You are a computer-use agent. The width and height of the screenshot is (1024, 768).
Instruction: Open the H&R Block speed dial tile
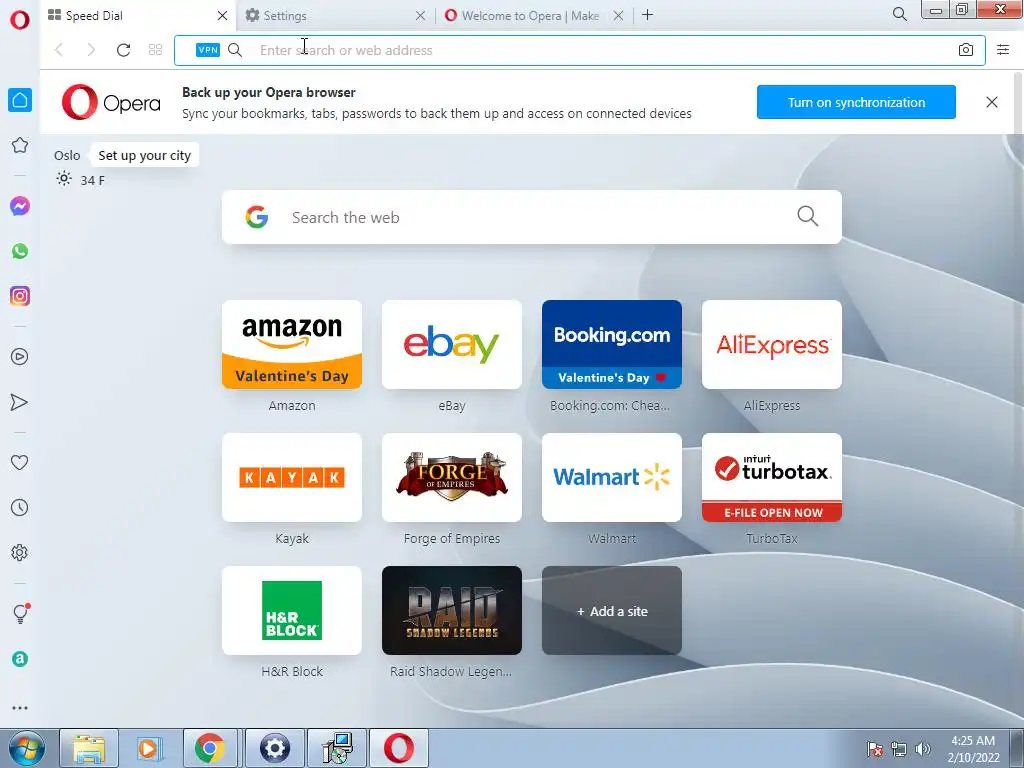tap(292, 611)
